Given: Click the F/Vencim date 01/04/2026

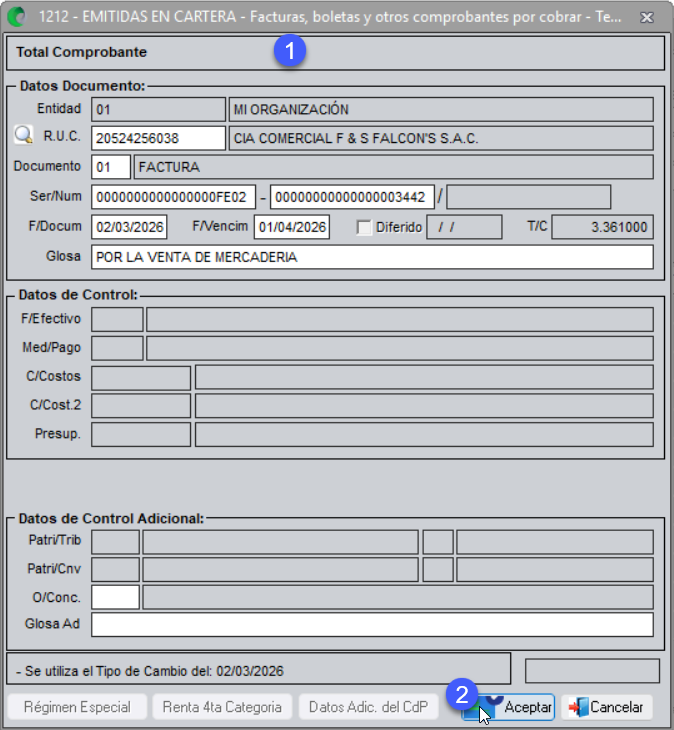Looking at the screenshot, I should 292,227.
